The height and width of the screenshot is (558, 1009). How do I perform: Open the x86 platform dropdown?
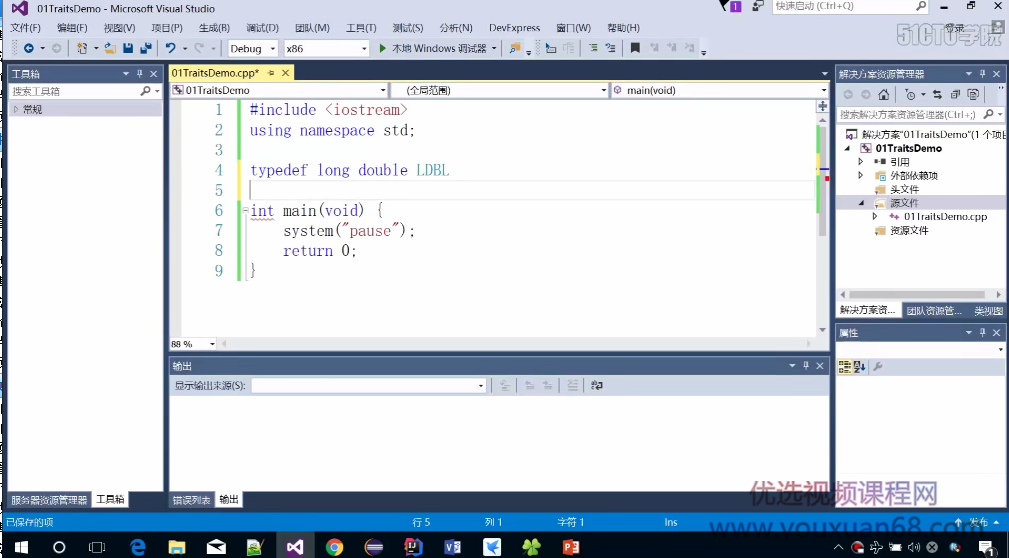point(326,48)
